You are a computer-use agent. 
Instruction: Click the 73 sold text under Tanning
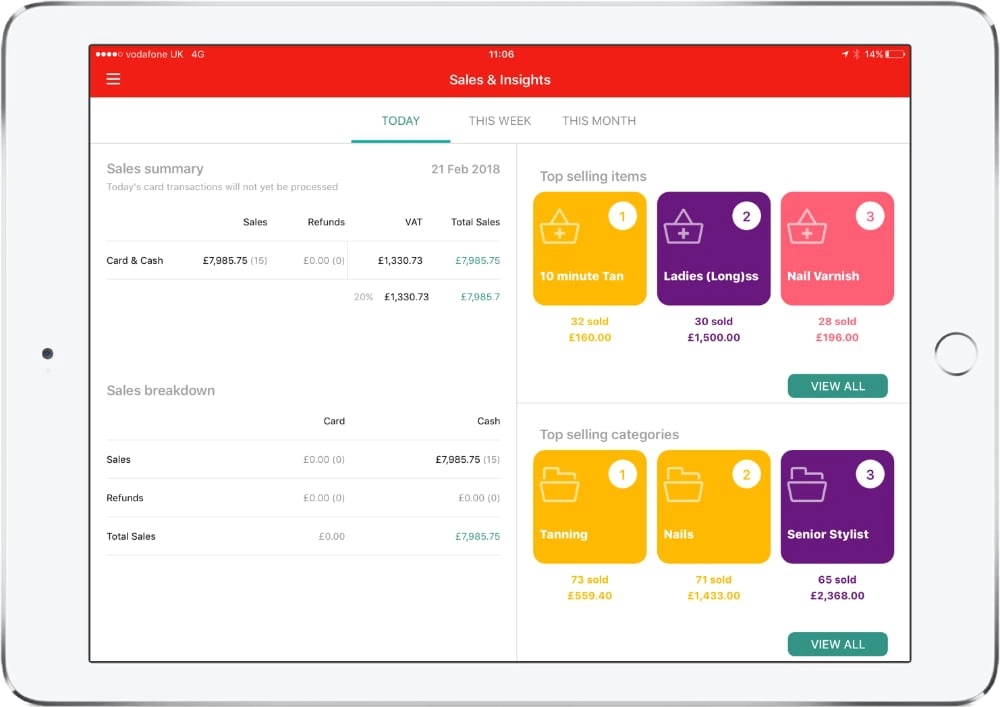click(590, 579)
